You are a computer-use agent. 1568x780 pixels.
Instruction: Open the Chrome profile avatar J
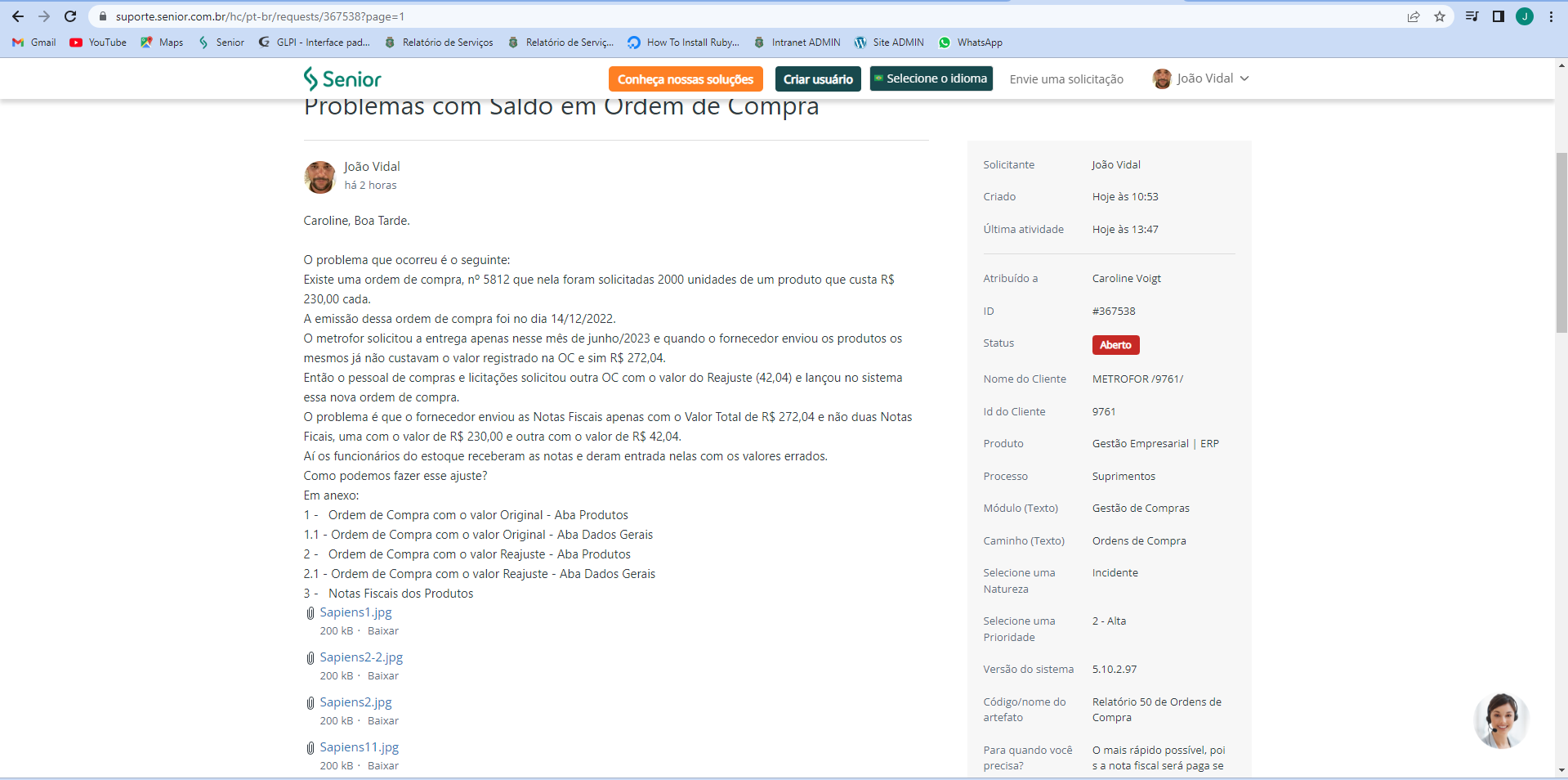pos(1525,16)
